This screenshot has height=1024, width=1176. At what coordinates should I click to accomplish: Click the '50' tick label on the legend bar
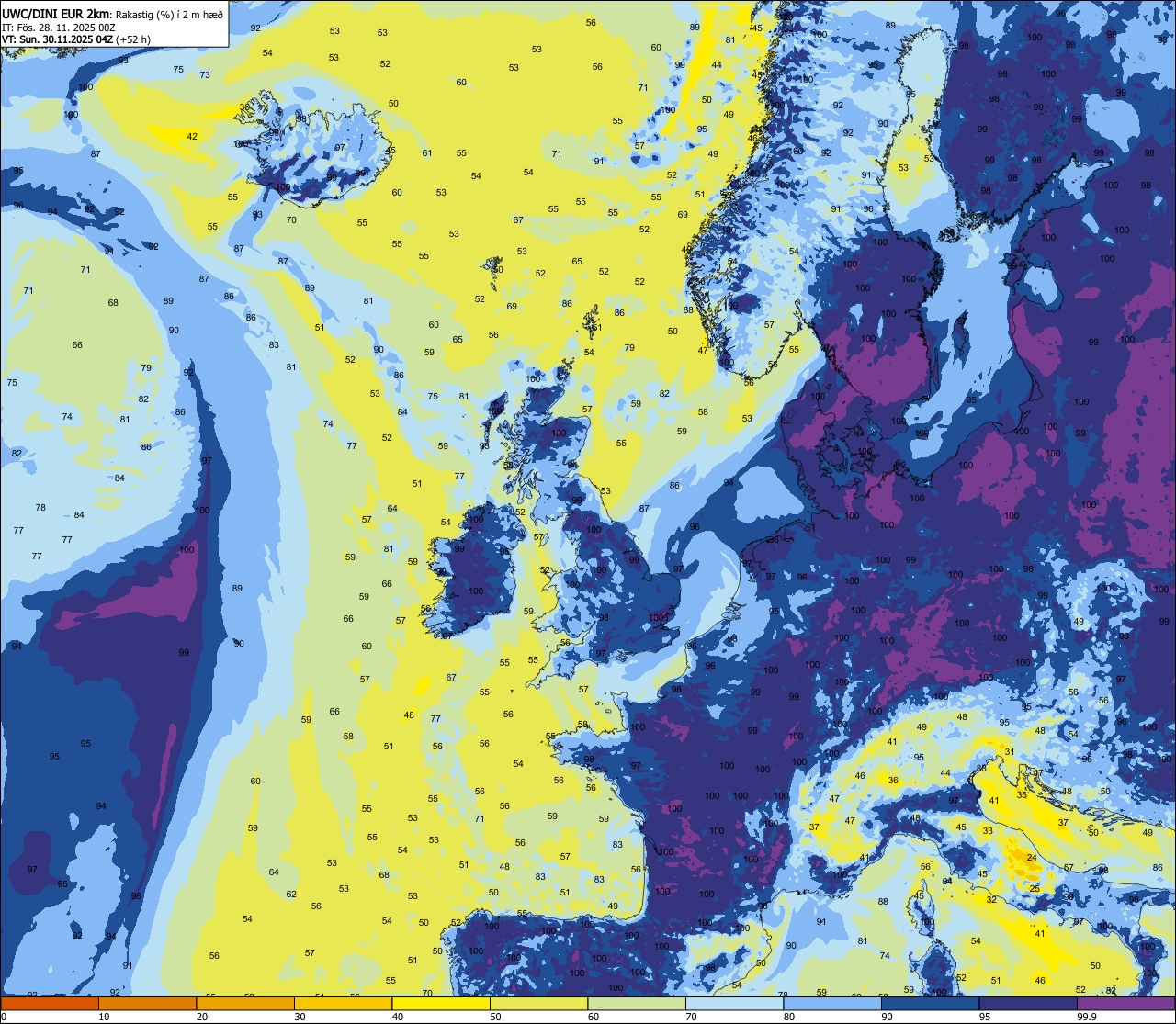(x=496, y=1017)
